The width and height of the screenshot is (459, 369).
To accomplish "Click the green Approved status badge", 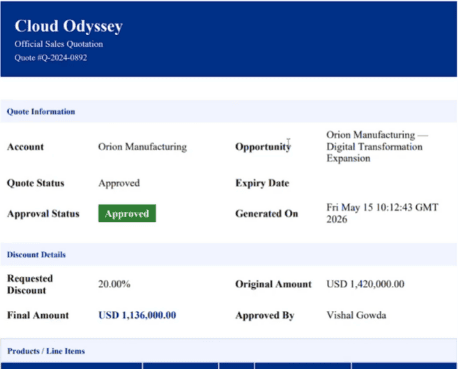I will pyautogui.click(x=127, y=213).
